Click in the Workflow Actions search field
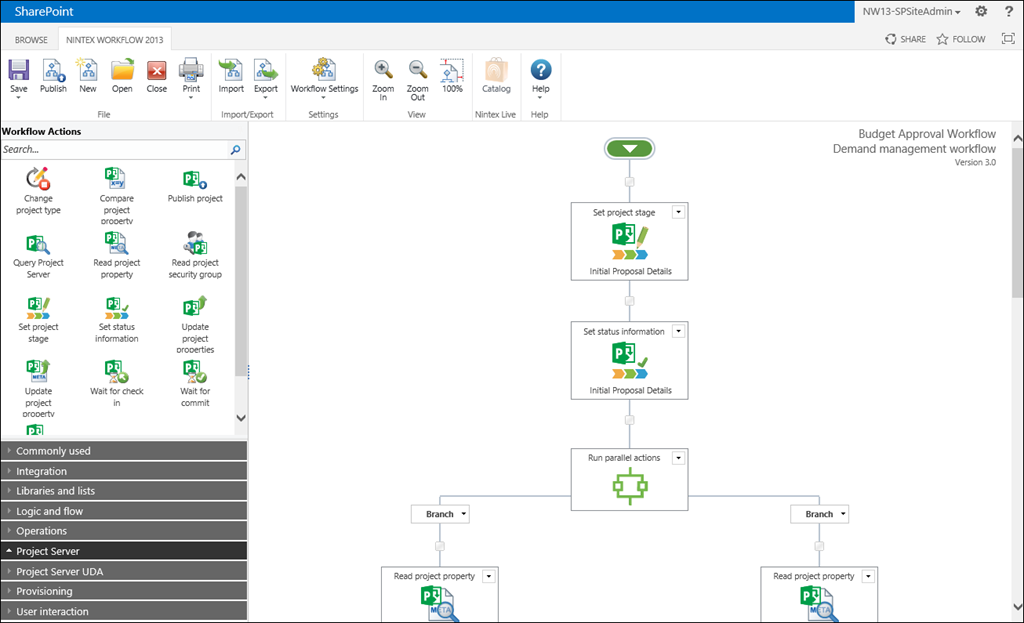This screenshot has height=623, width=1024. point(115,150)
